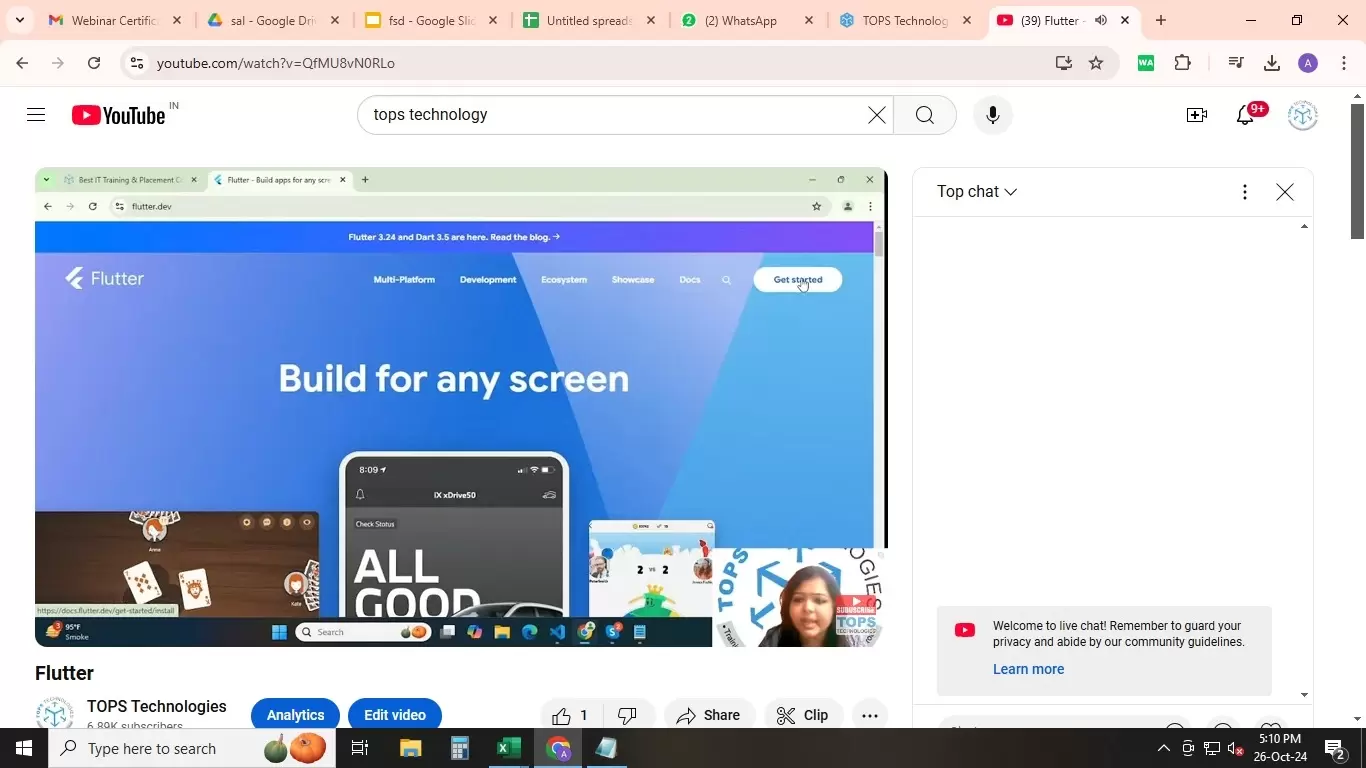Open Chrome media controls
Viewport: 1366px width, 768px height.
click(x=1236, y=63)
